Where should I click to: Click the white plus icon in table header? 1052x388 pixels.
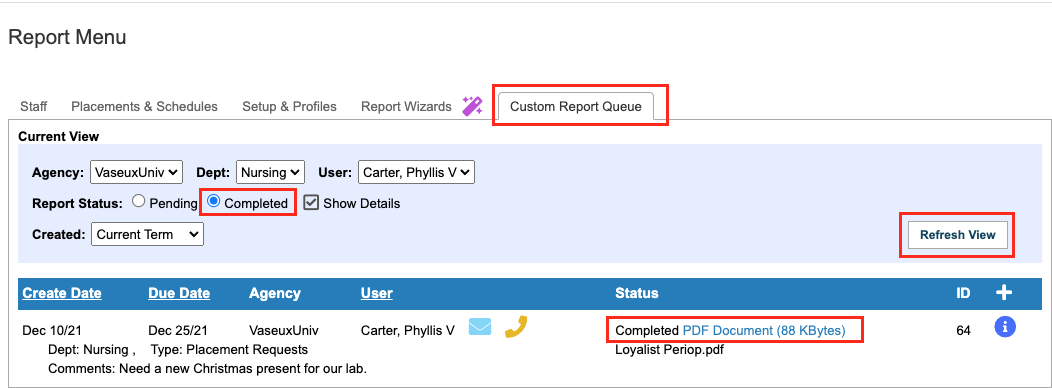(1004, 293)
